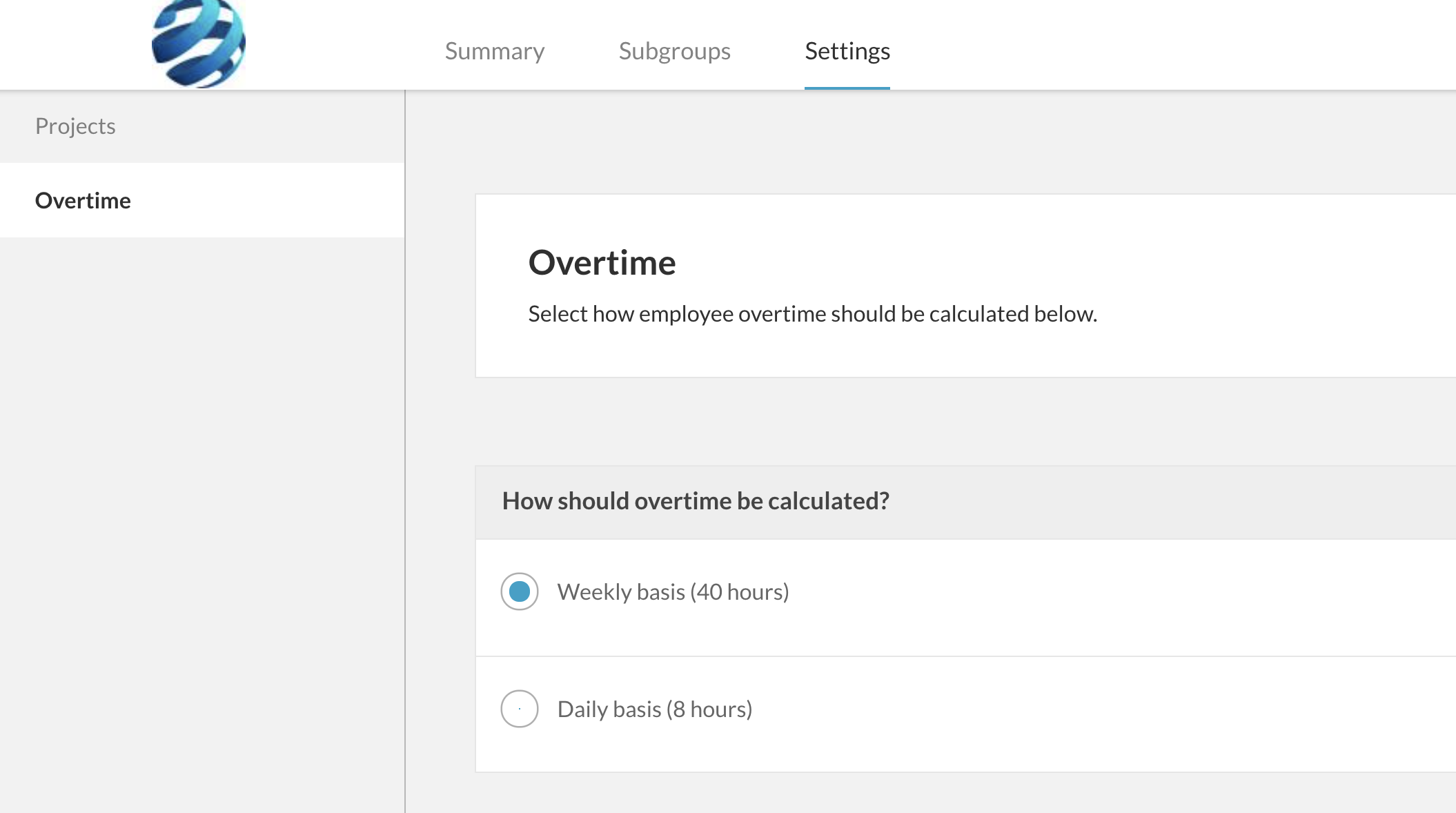Screen dimensions: 1456x813
Task: Click the 'Select how employee overtime' description
Action: [812, 314]
